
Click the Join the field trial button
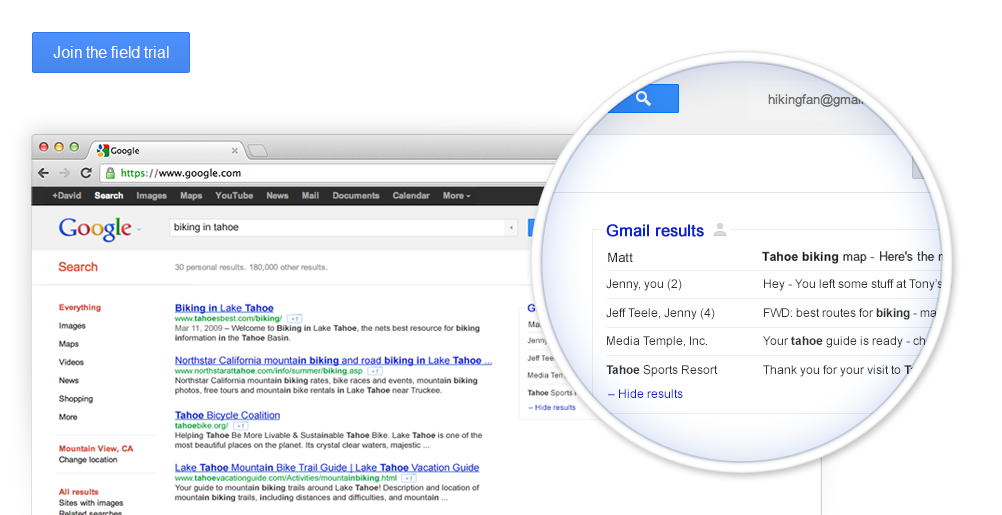111,52
